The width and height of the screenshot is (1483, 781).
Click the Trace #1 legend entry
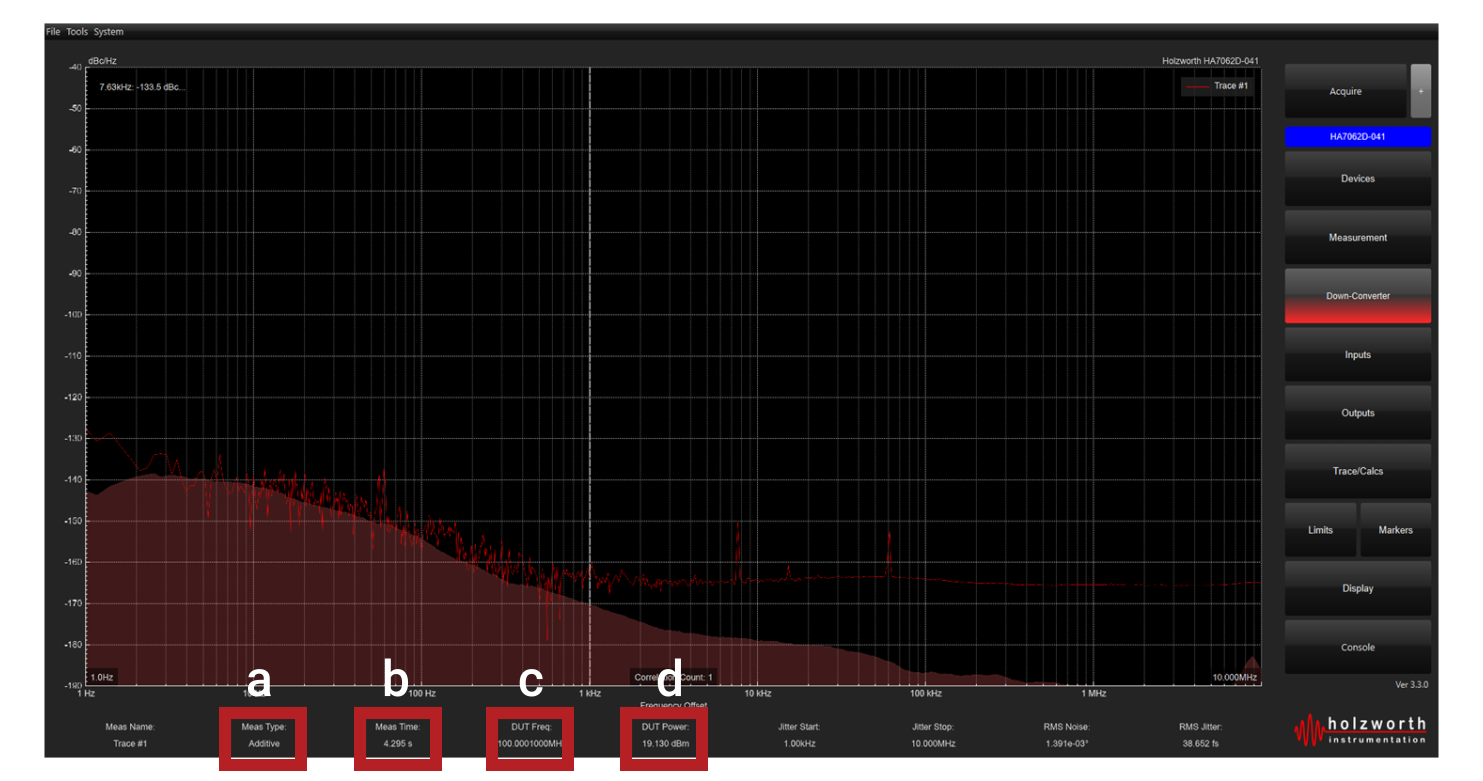1216,86
